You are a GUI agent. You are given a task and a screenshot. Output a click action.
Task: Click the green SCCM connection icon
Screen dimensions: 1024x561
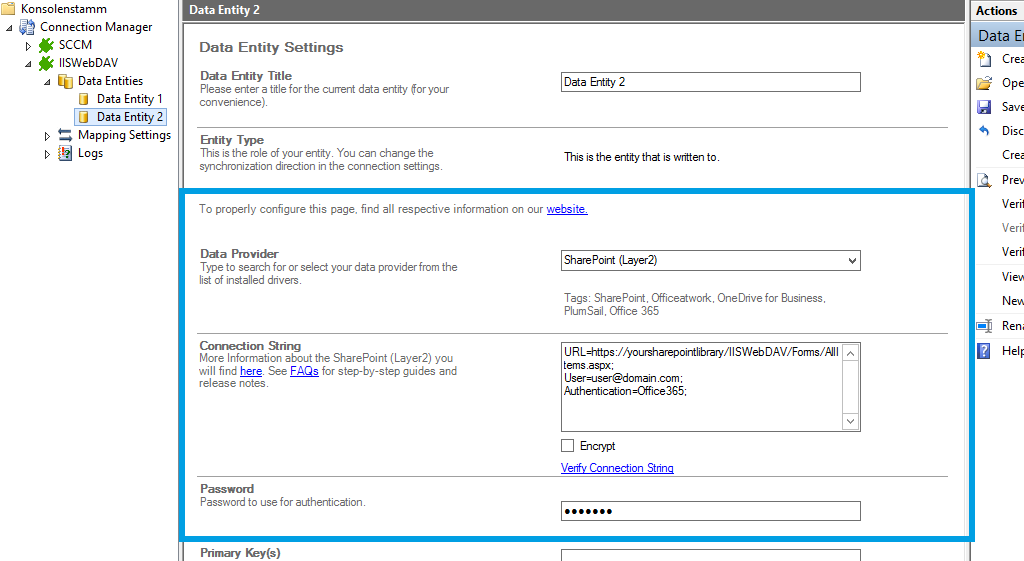(x=46, y=45)
